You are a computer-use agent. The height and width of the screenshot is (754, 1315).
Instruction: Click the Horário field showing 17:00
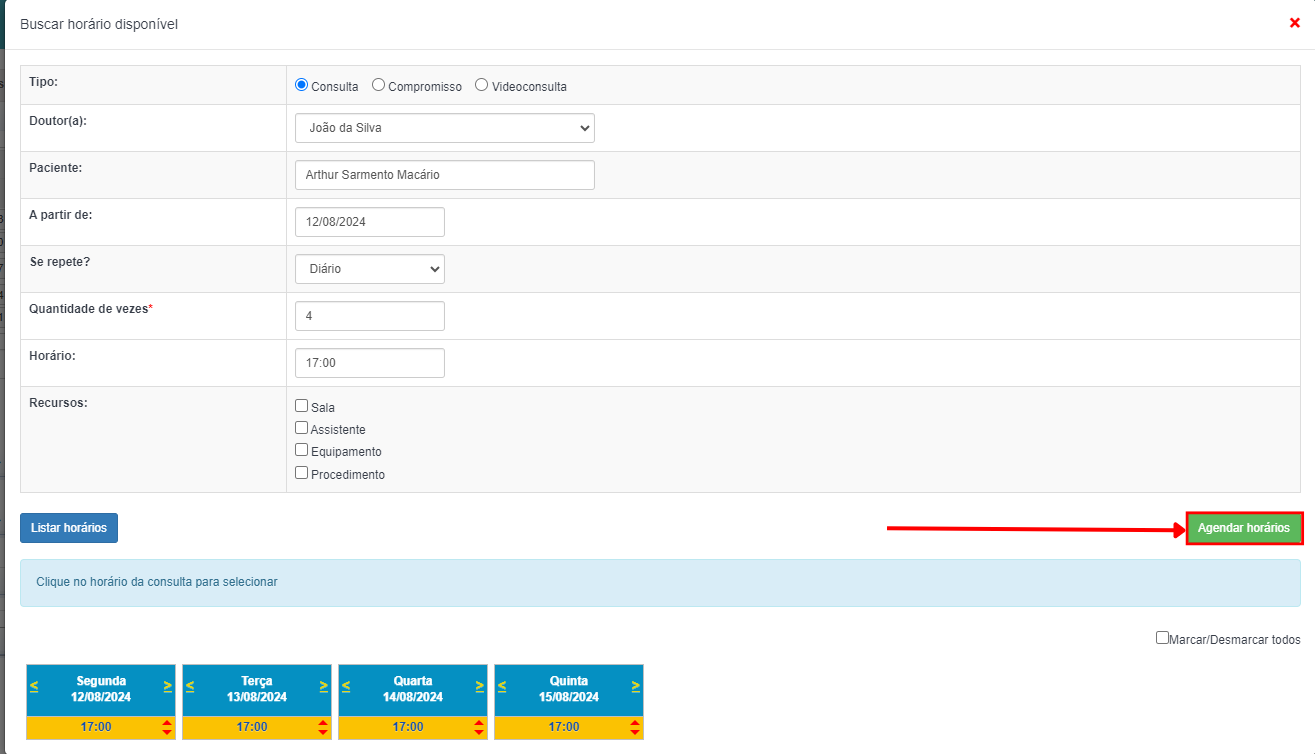370,363
